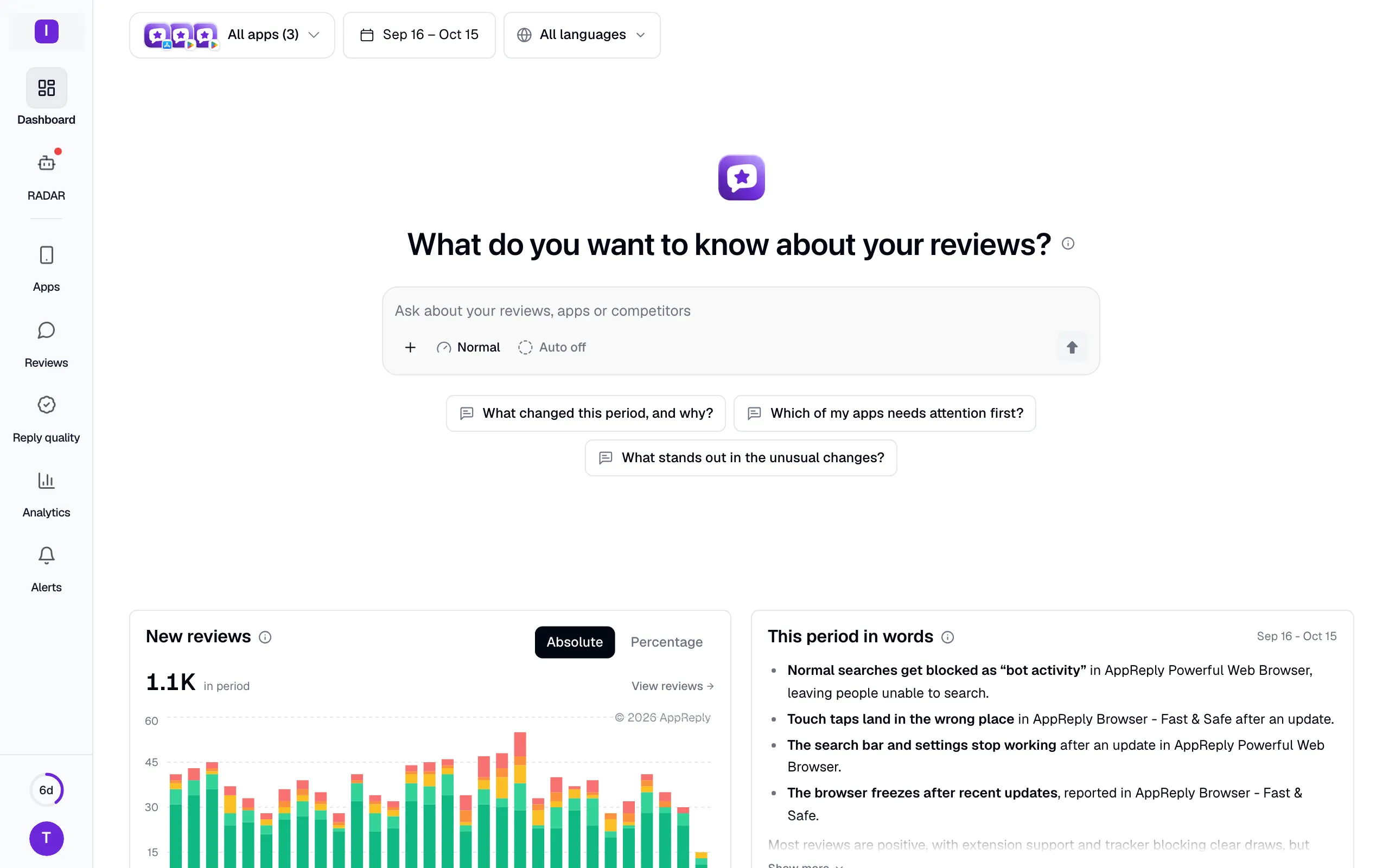
Task: Toggle the Auto off option
Action: (552, 347)
